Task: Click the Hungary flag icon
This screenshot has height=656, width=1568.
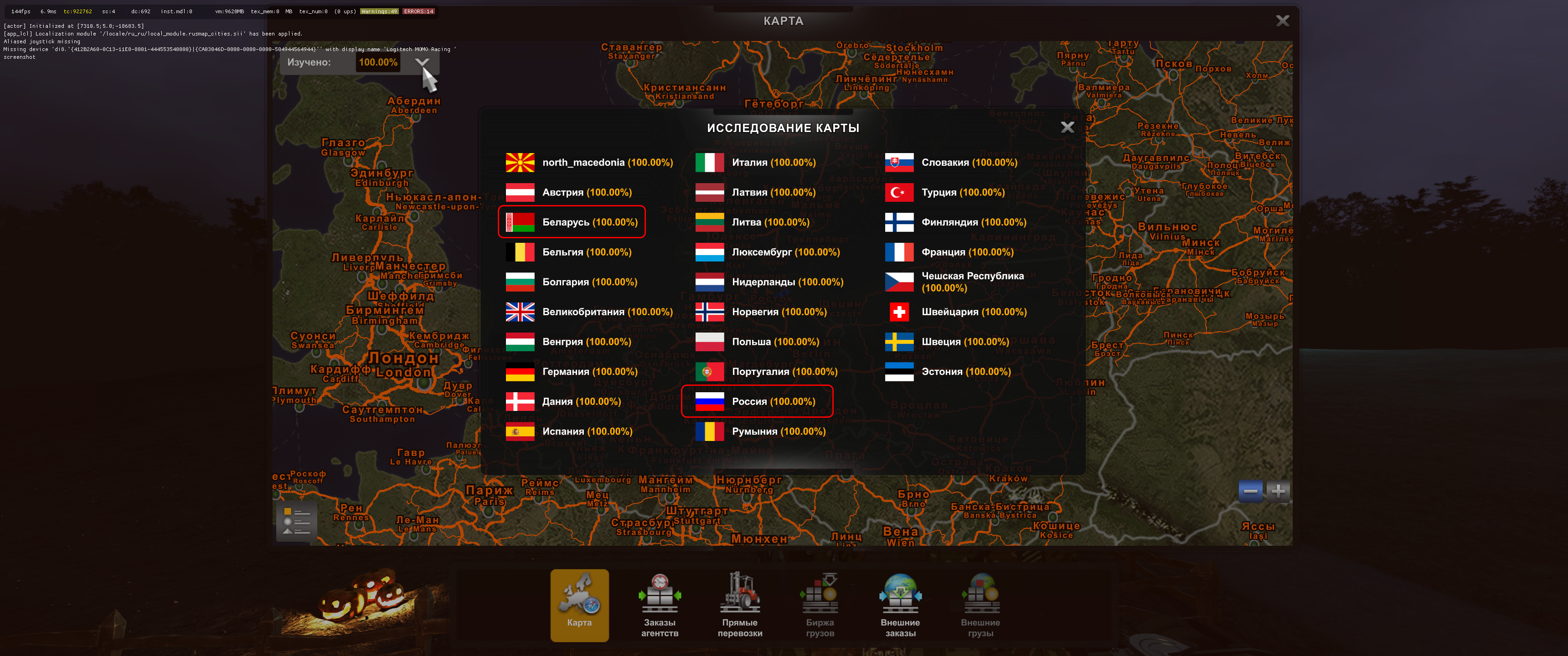Action: click(520, 341)
